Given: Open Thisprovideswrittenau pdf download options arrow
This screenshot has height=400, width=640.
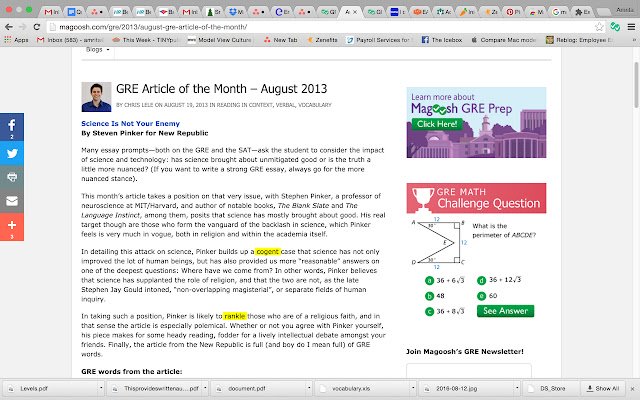Looking at the screenshot, I should tap(205, 389).
